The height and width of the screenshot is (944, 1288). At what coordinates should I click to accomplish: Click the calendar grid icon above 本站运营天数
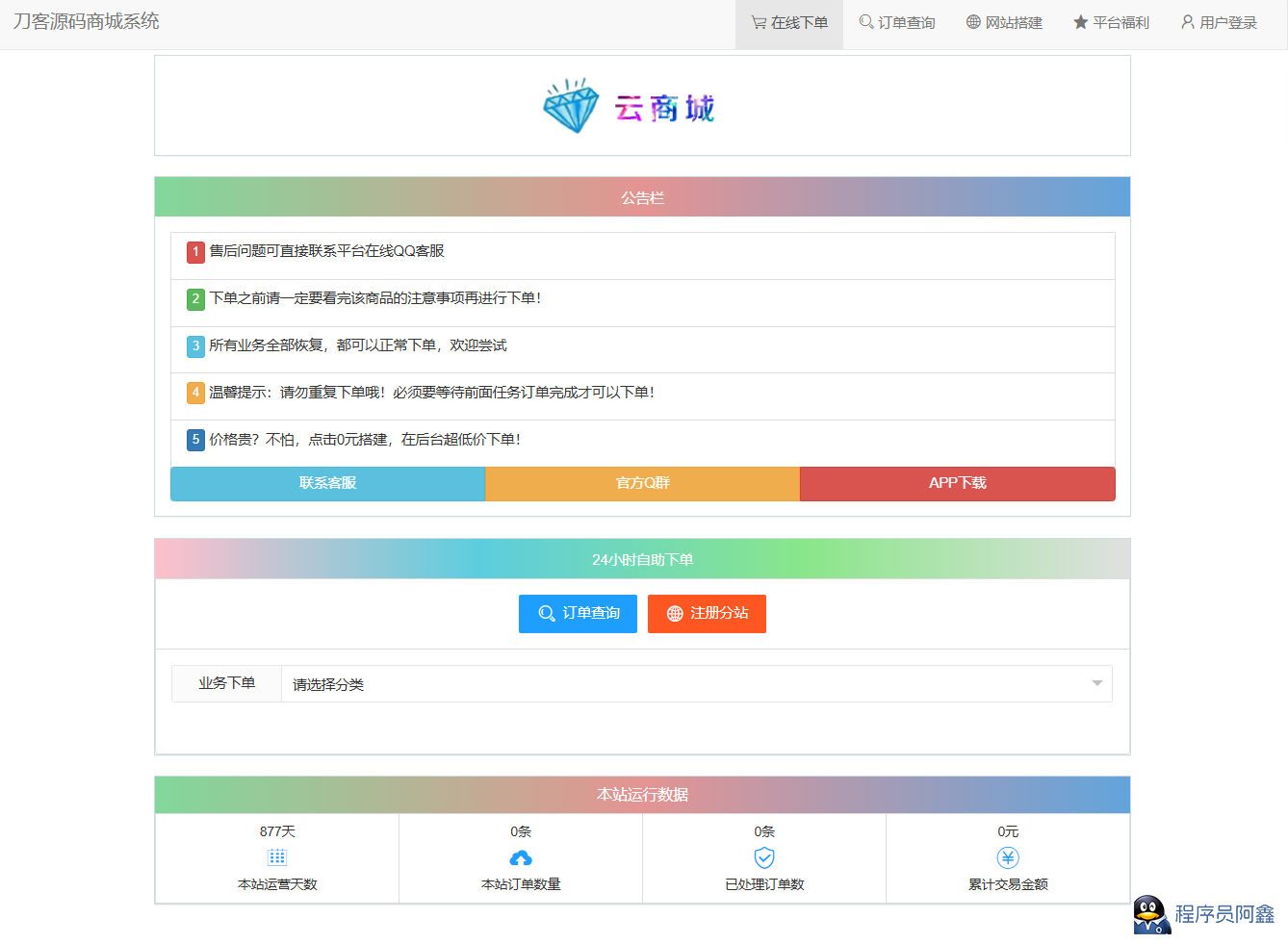pos(277,857)
